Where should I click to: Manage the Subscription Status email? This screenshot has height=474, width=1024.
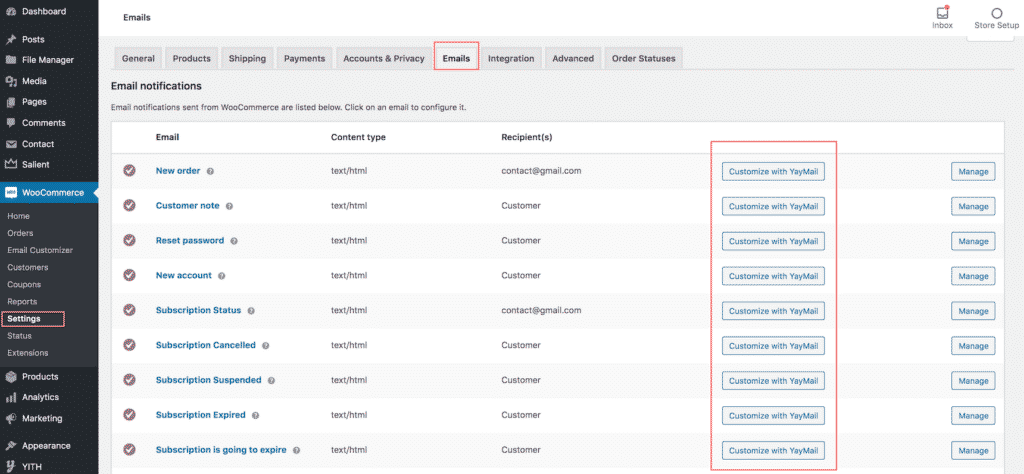click(973, 311)
